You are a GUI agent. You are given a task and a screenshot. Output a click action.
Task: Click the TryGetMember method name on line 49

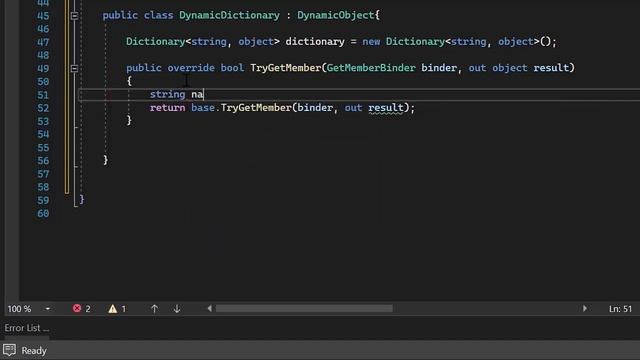point(285,68)
